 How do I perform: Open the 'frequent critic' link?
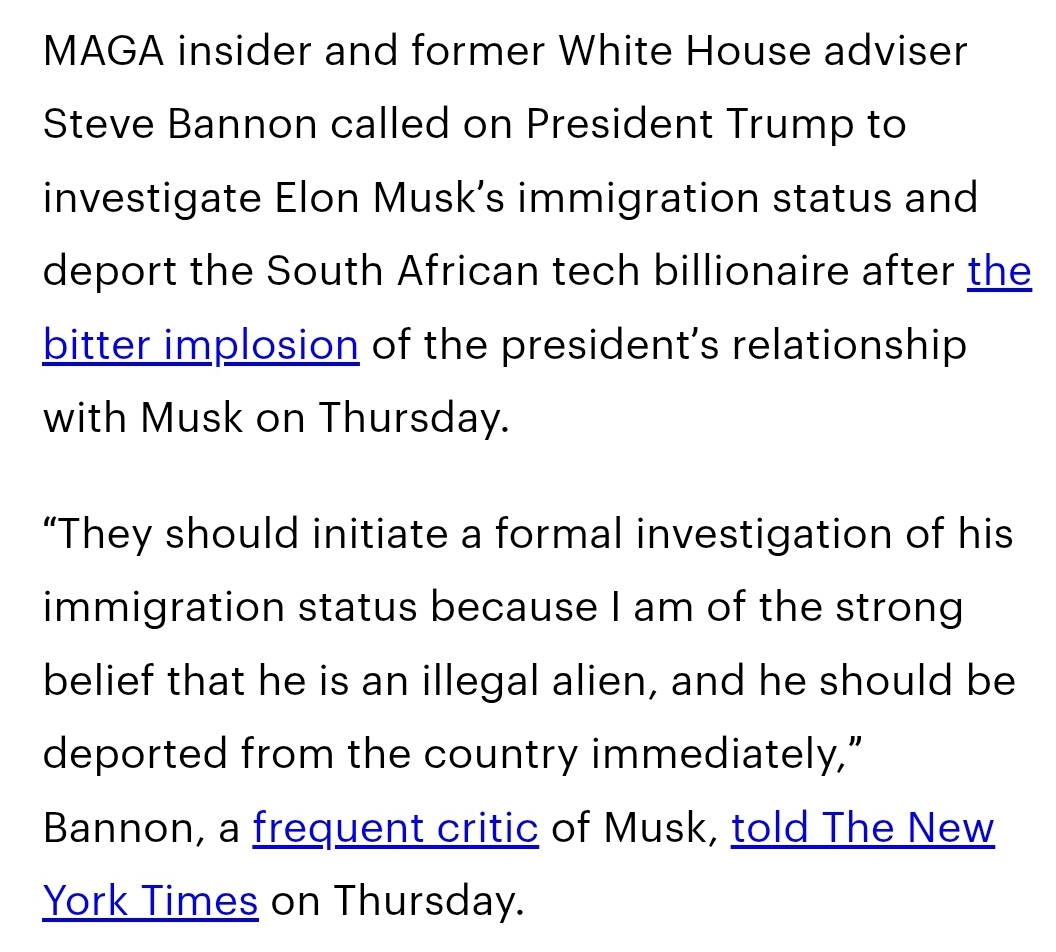395,827
